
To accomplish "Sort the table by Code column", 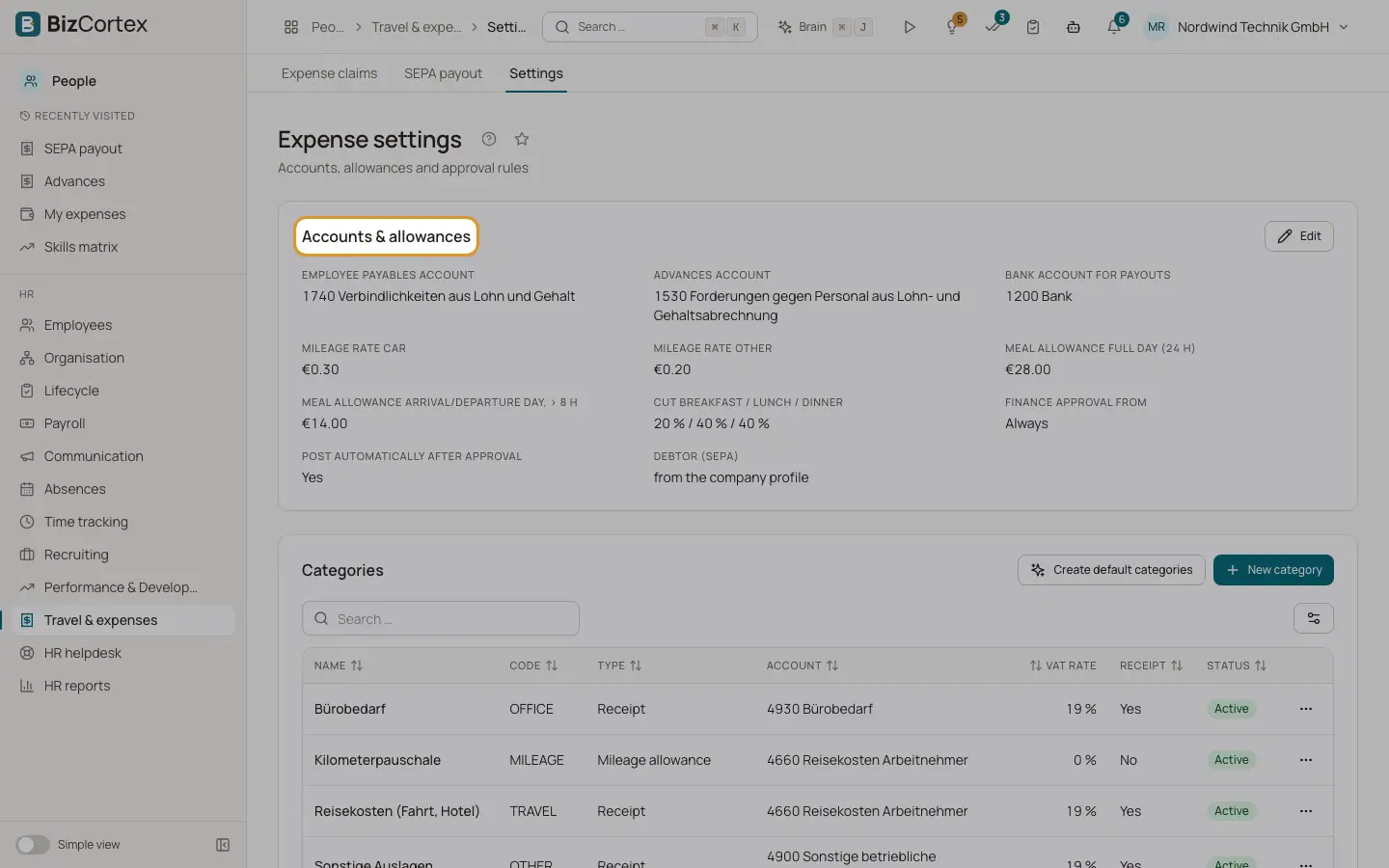I will [533, 665].
